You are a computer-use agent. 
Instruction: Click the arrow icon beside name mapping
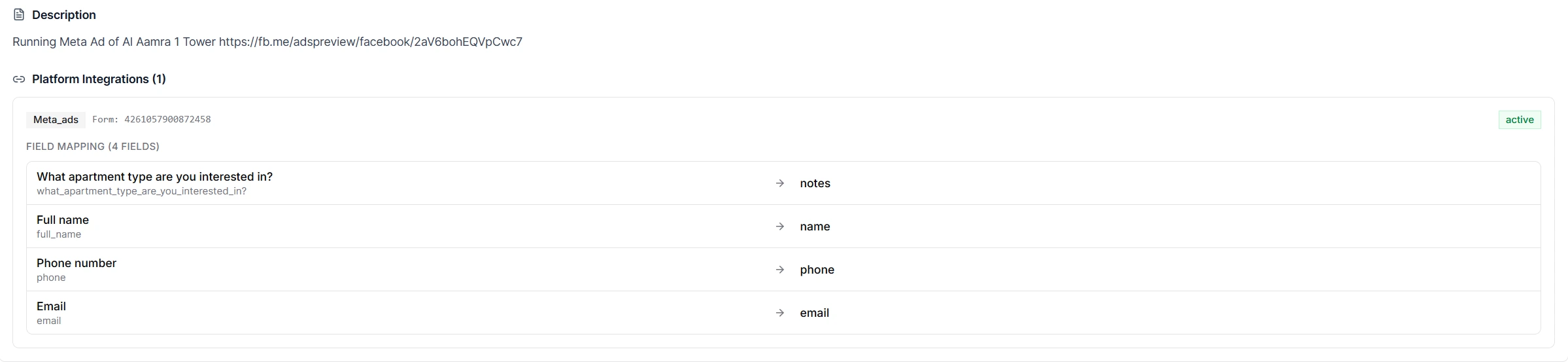click(x=779, y=226)
